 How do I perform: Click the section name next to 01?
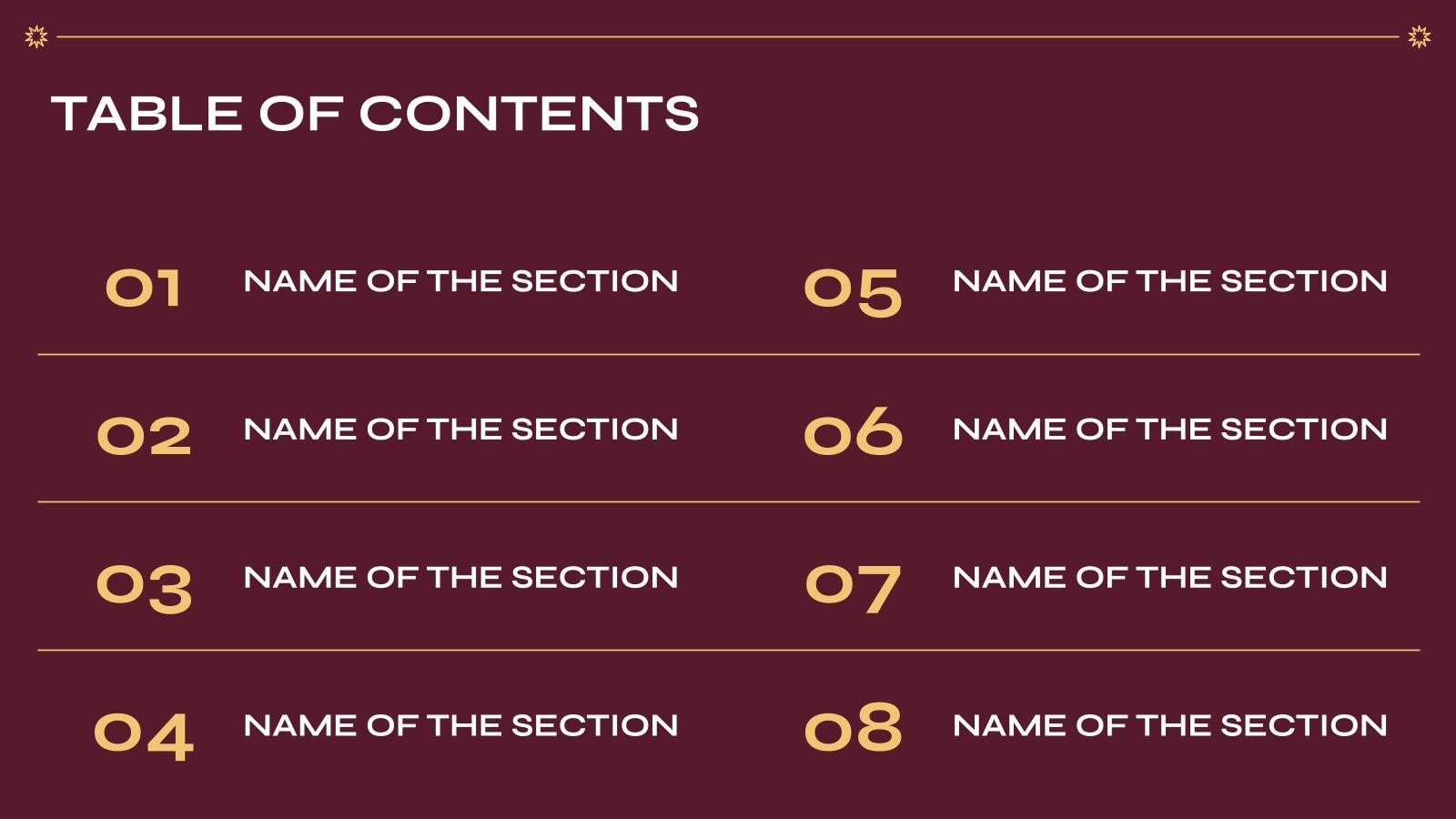point(460,281)
